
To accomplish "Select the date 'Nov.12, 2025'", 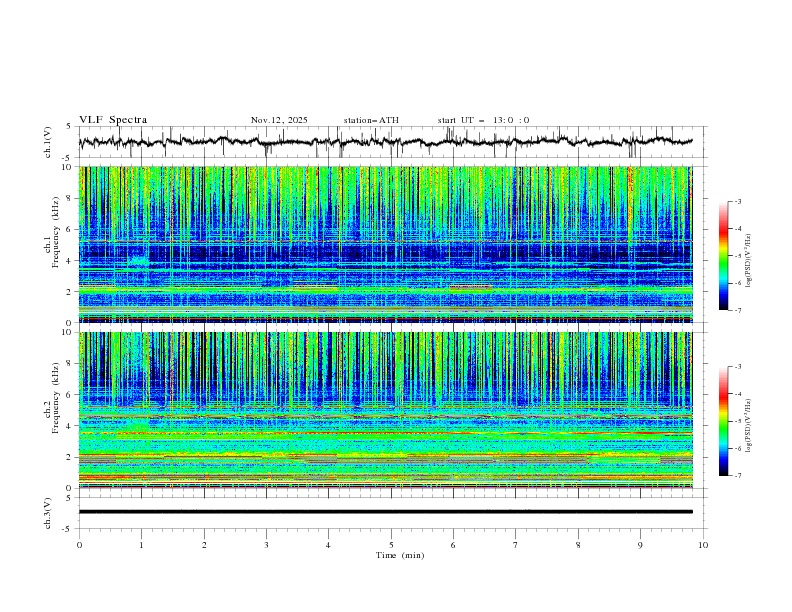I will point(279,120).
